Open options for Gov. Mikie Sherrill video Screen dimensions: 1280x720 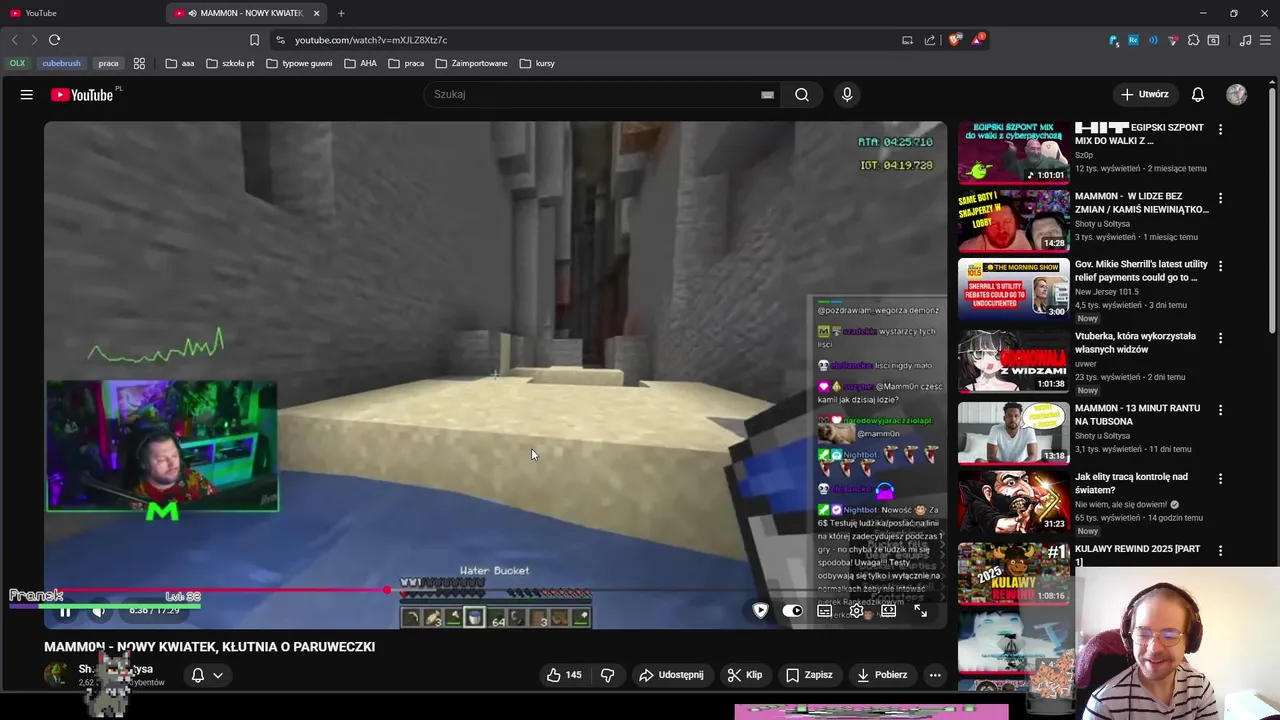point(1220,266)
